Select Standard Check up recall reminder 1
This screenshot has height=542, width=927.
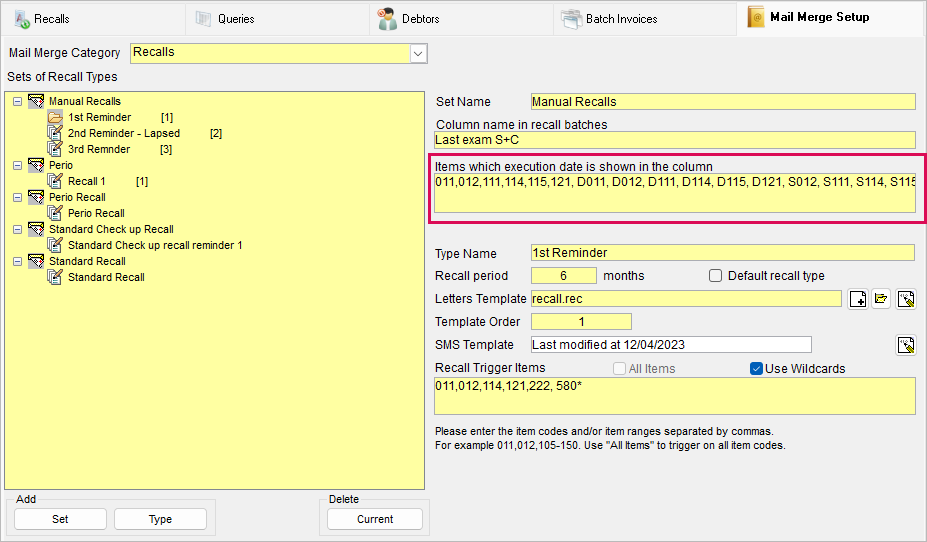155,245
